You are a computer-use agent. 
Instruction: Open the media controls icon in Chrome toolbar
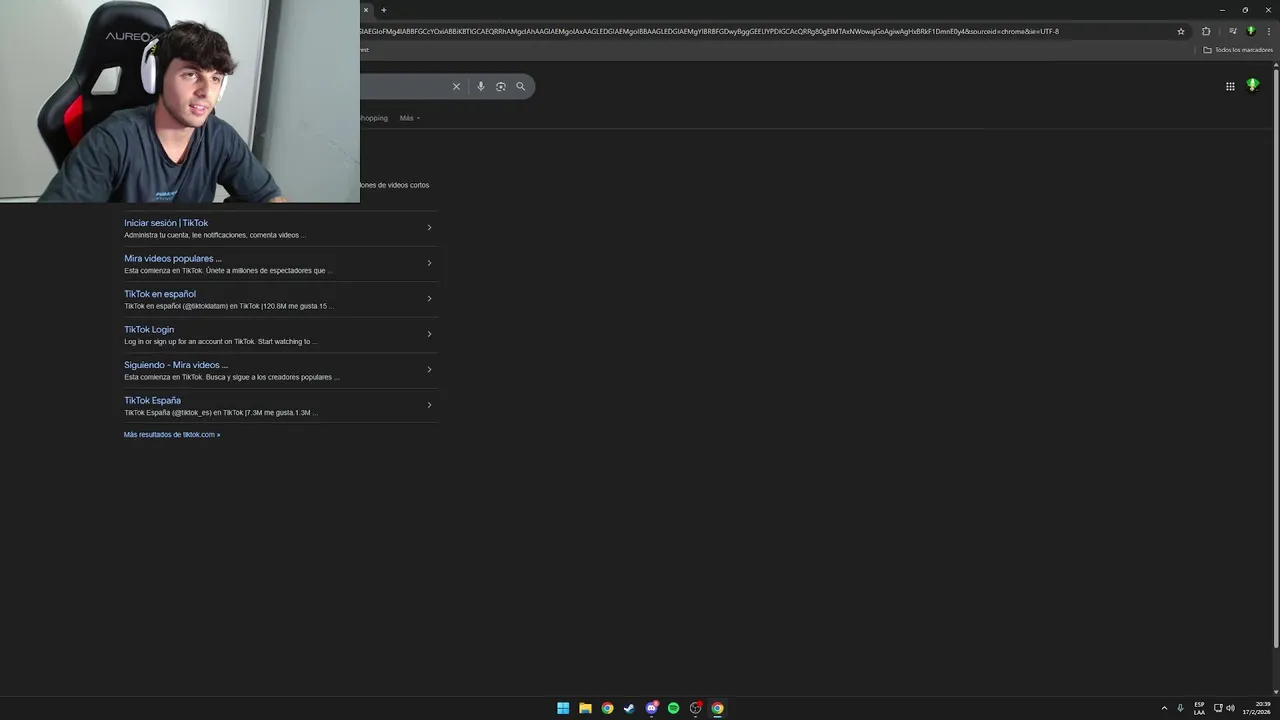[1233, 31]
